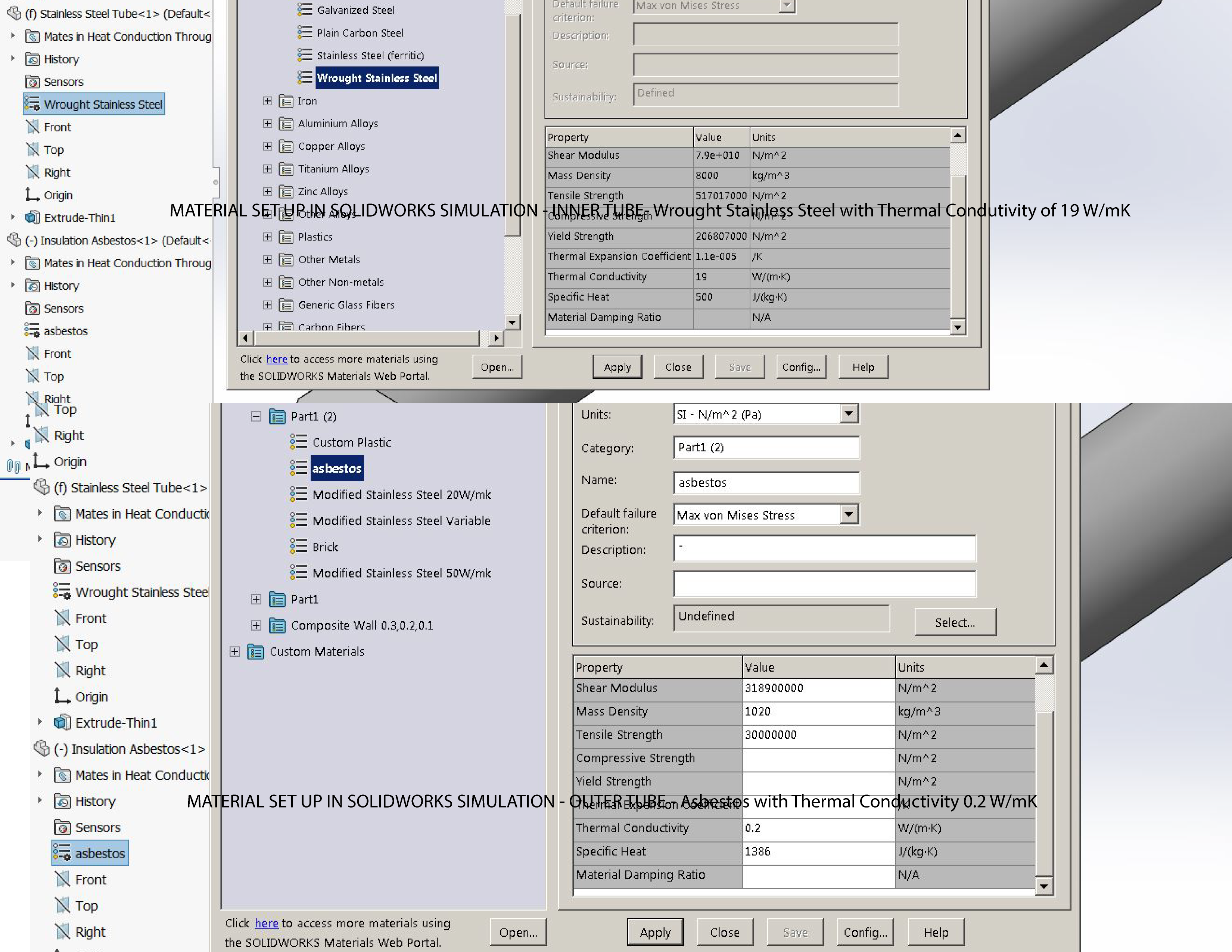Click Wrought Stainless Steel property table scroll-up arrow

pos(957,136)
